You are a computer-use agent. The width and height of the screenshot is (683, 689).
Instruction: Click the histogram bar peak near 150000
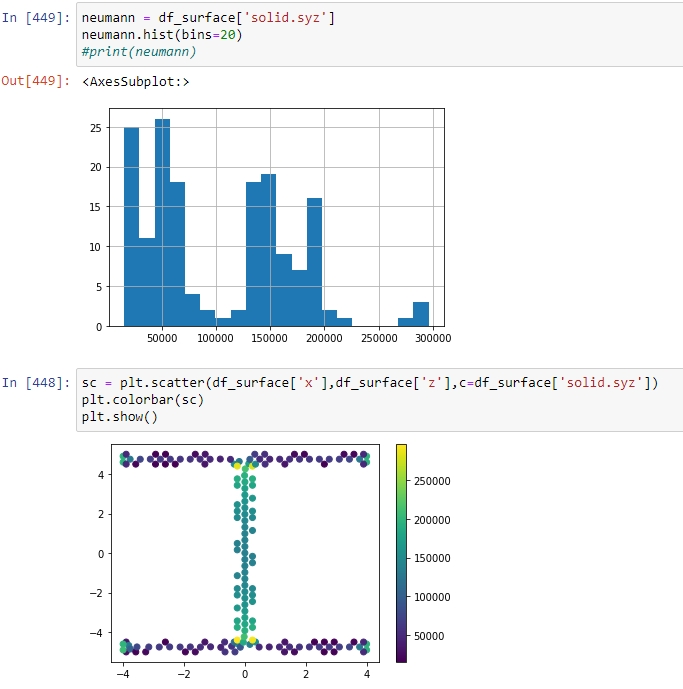[268, 250]
